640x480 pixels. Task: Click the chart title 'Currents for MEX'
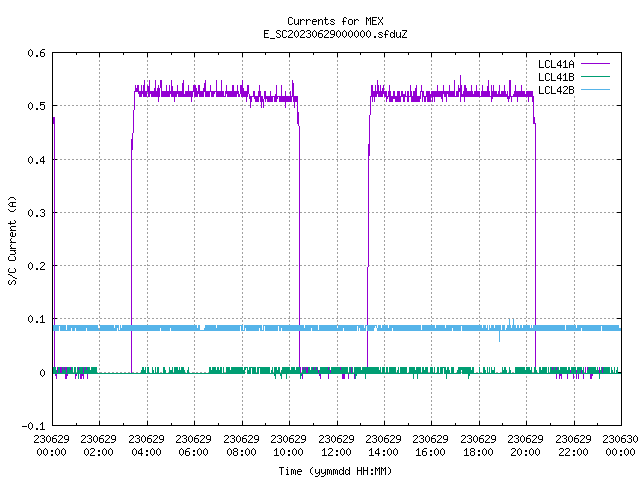pyautogui.click(x=335, y=21)
